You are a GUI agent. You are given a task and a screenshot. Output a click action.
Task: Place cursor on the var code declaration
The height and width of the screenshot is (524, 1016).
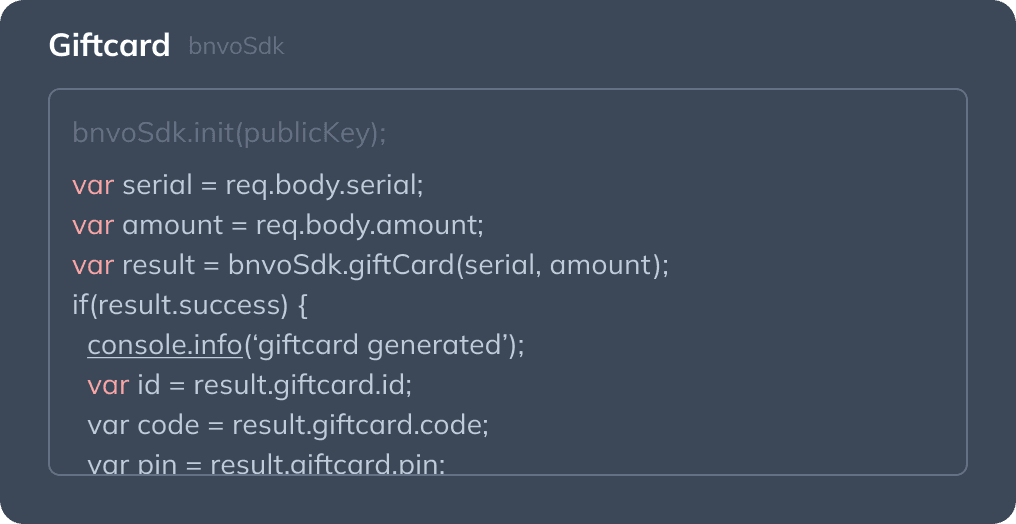tap(136, 425)
